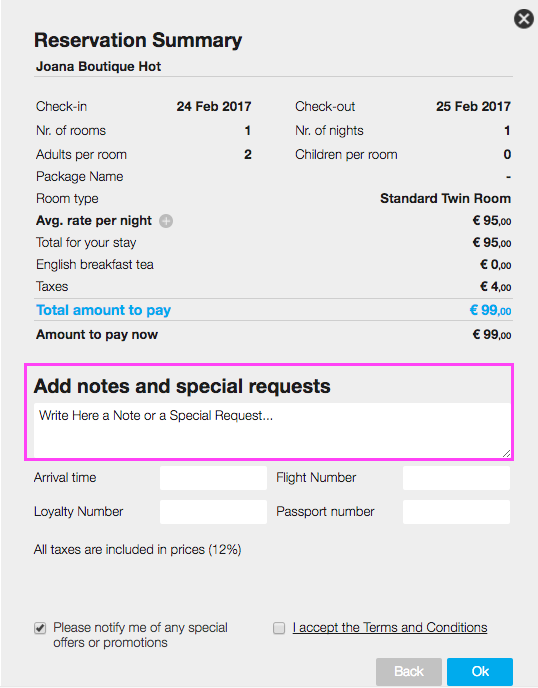Viewport: 538px width, 688px height.
Task: Click the blue € 99,00 total amount
Action: pos(490,310)
